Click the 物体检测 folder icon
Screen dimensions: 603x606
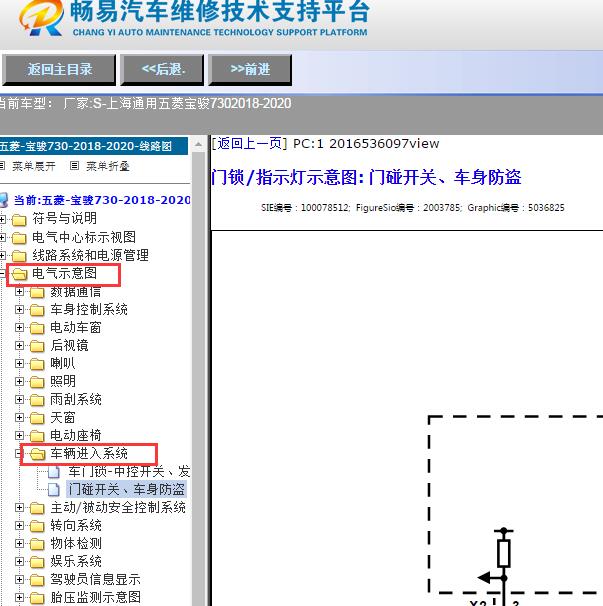(37, 544)
